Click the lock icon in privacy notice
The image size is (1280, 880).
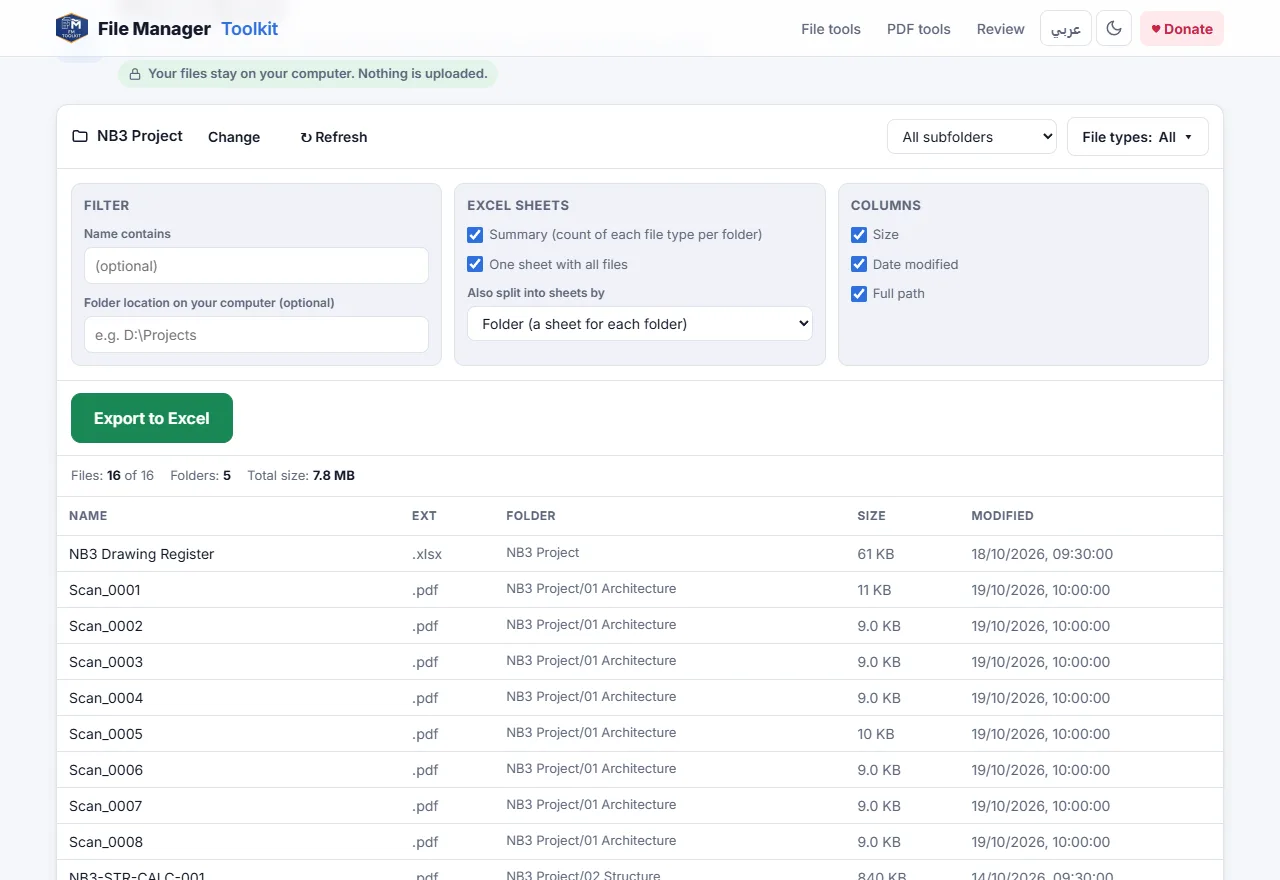pos(135,74)
